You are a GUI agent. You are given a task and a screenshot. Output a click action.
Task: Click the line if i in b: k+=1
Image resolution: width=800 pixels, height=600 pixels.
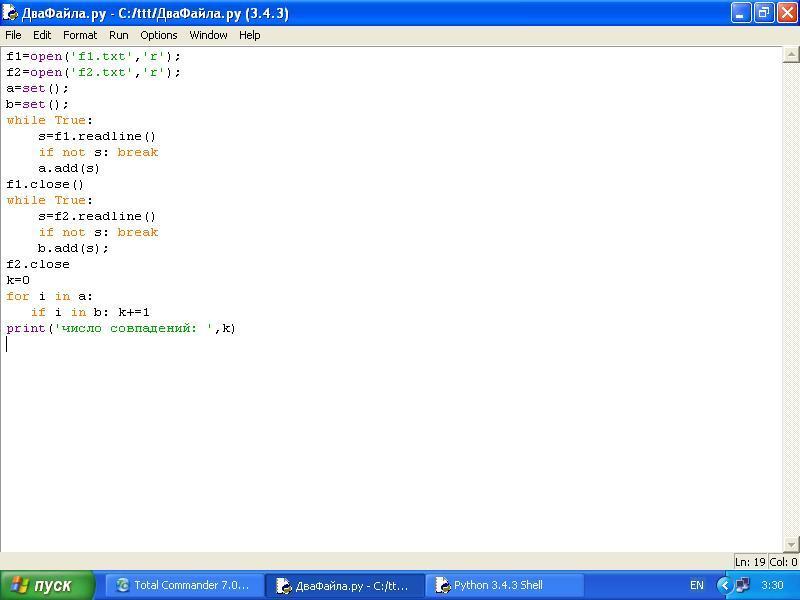click(90, 312)
